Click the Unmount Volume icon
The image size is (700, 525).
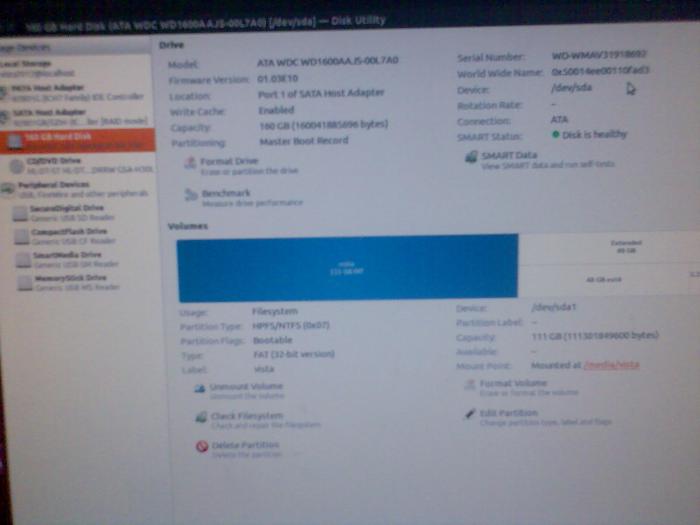(200, 388)
